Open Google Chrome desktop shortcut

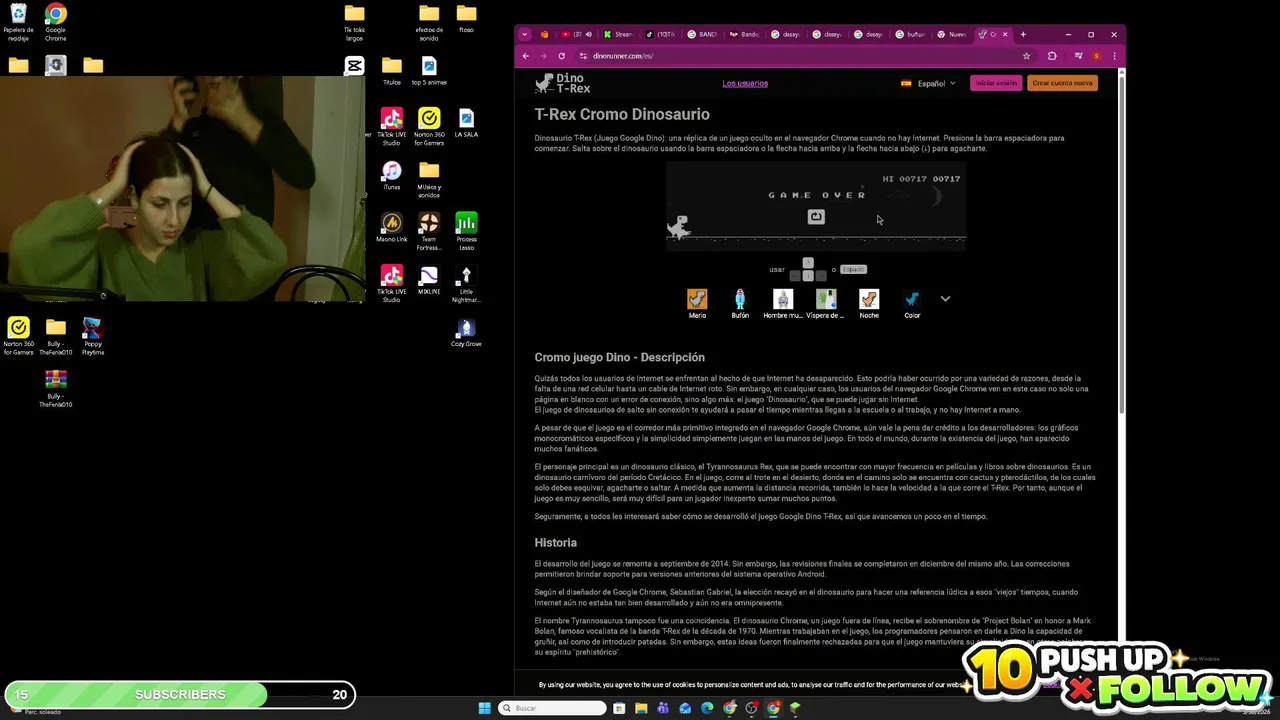(x=55, y=22)
